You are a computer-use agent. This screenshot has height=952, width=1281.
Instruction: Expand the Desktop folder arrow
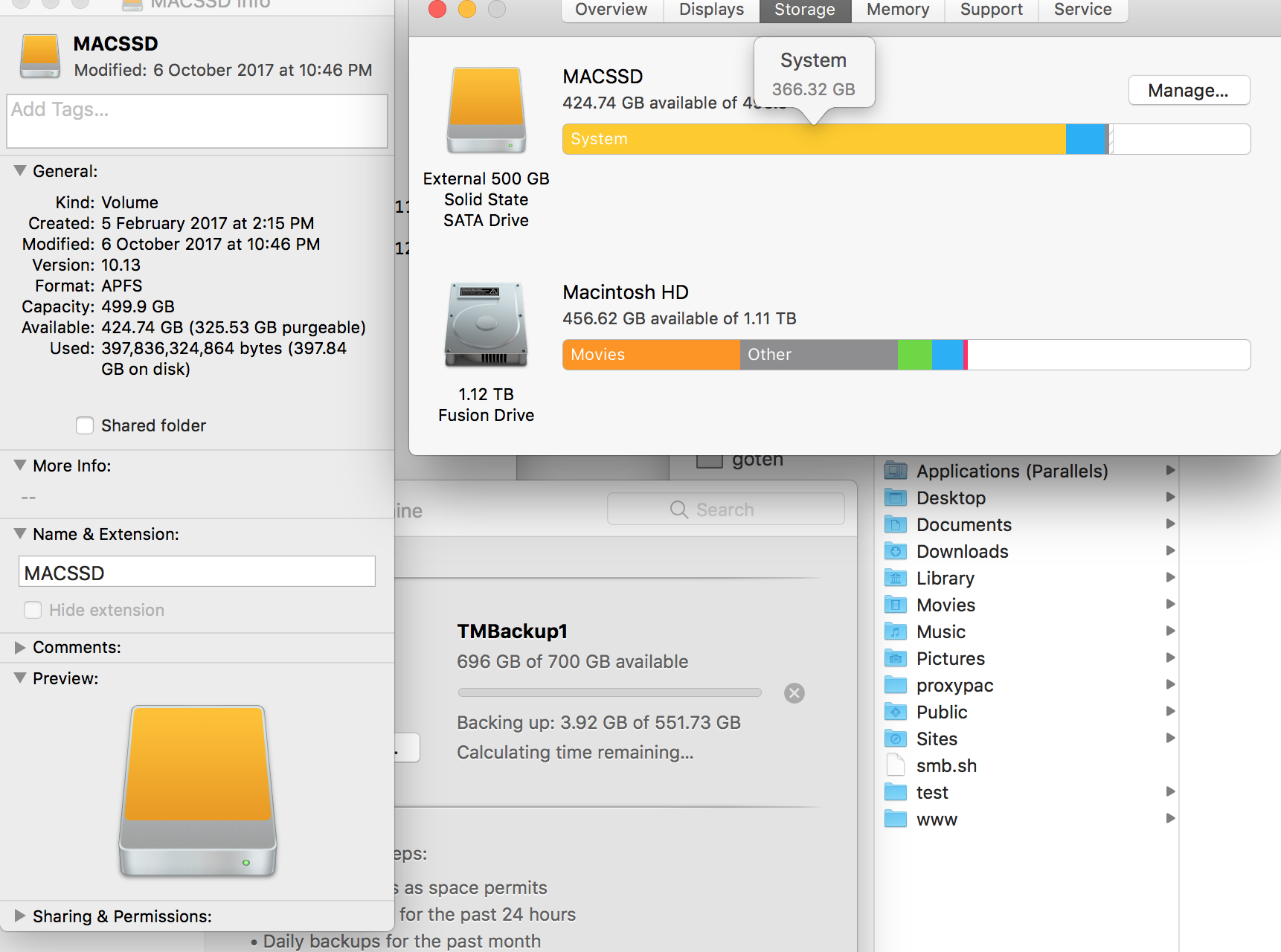point(1170,497)
